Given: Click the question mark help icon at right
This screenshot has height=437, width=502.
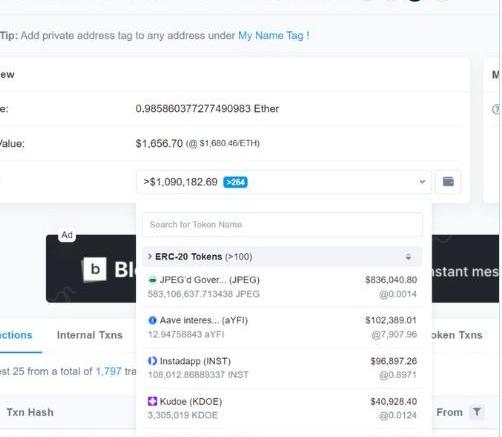Looking at the screenshot, I should (x=496, y=109).
